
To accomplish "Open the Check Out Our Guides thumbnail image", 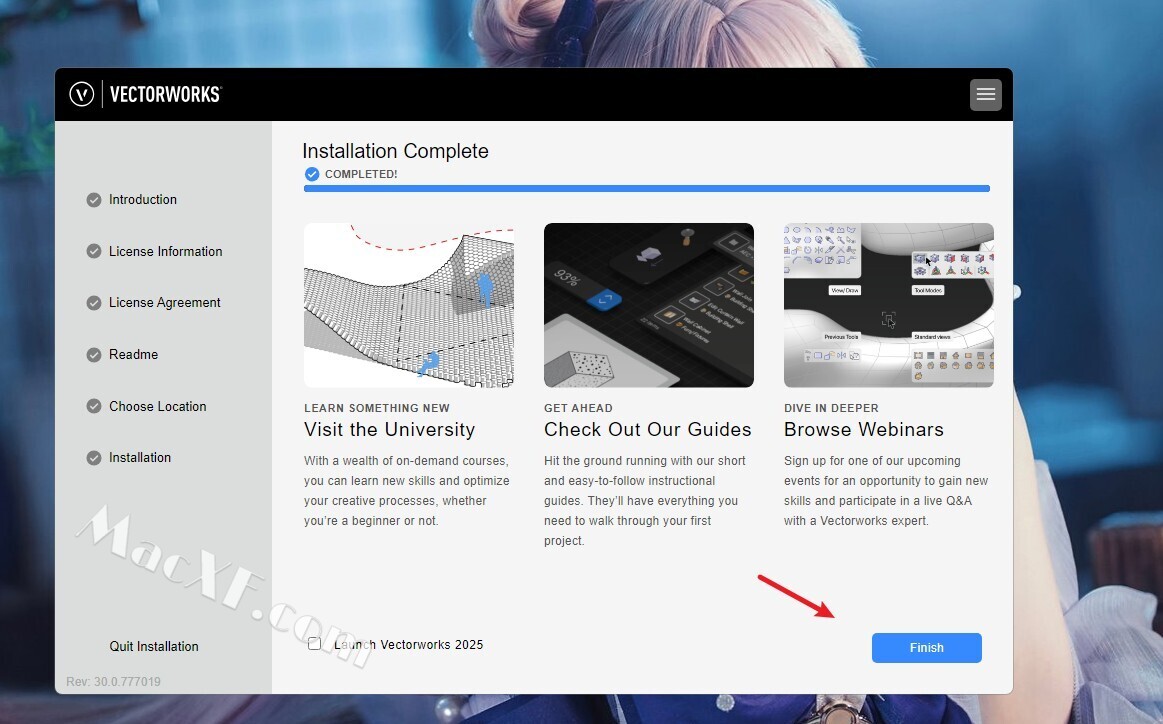I will coord(649,305).
